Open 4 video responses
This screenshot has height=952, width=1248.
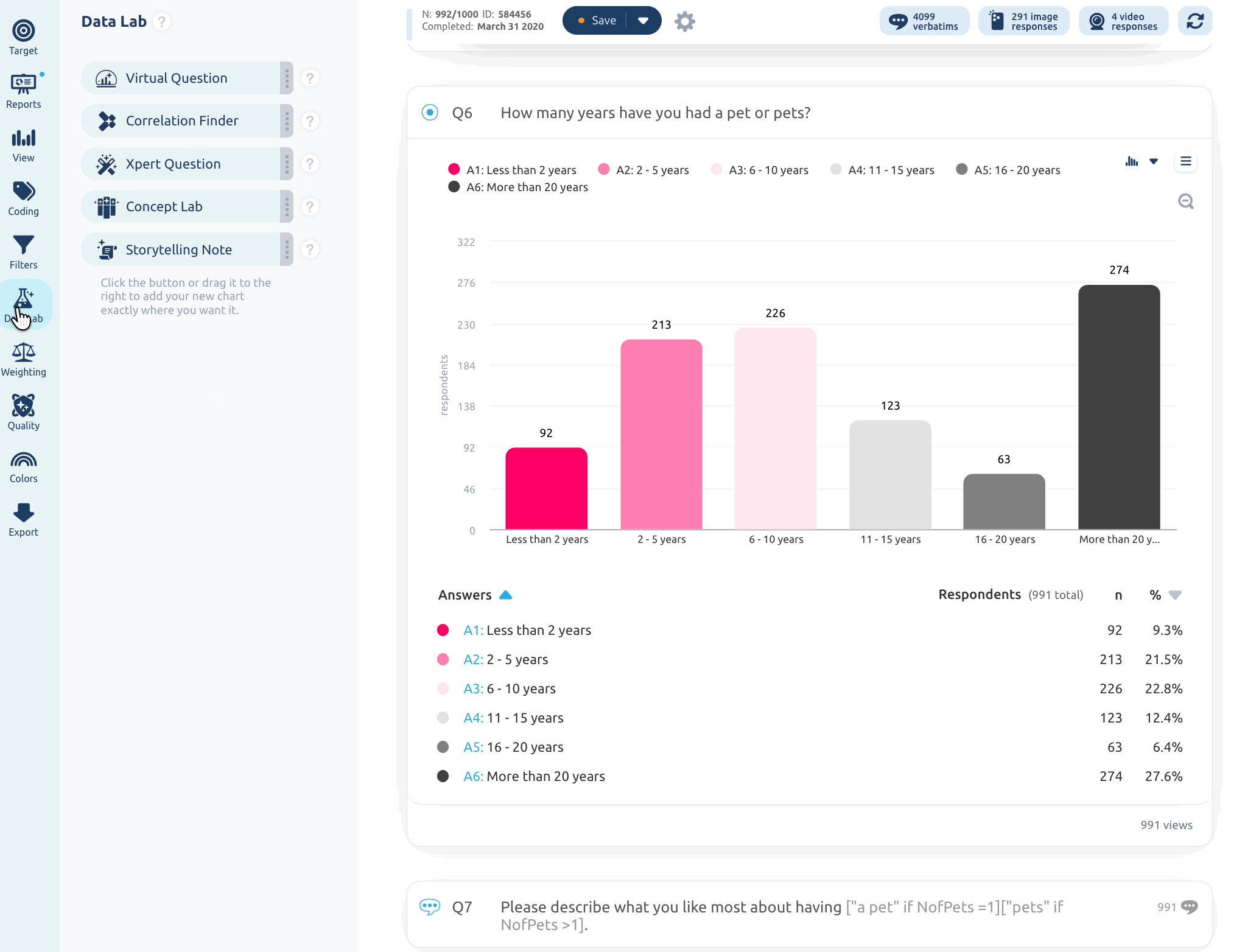[1123, 21]
